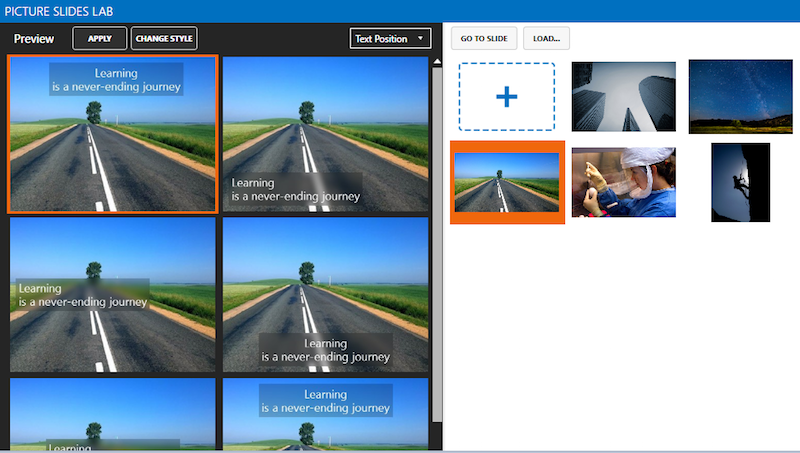Select the skyscrapers image thumbnail

pos(623,97)
